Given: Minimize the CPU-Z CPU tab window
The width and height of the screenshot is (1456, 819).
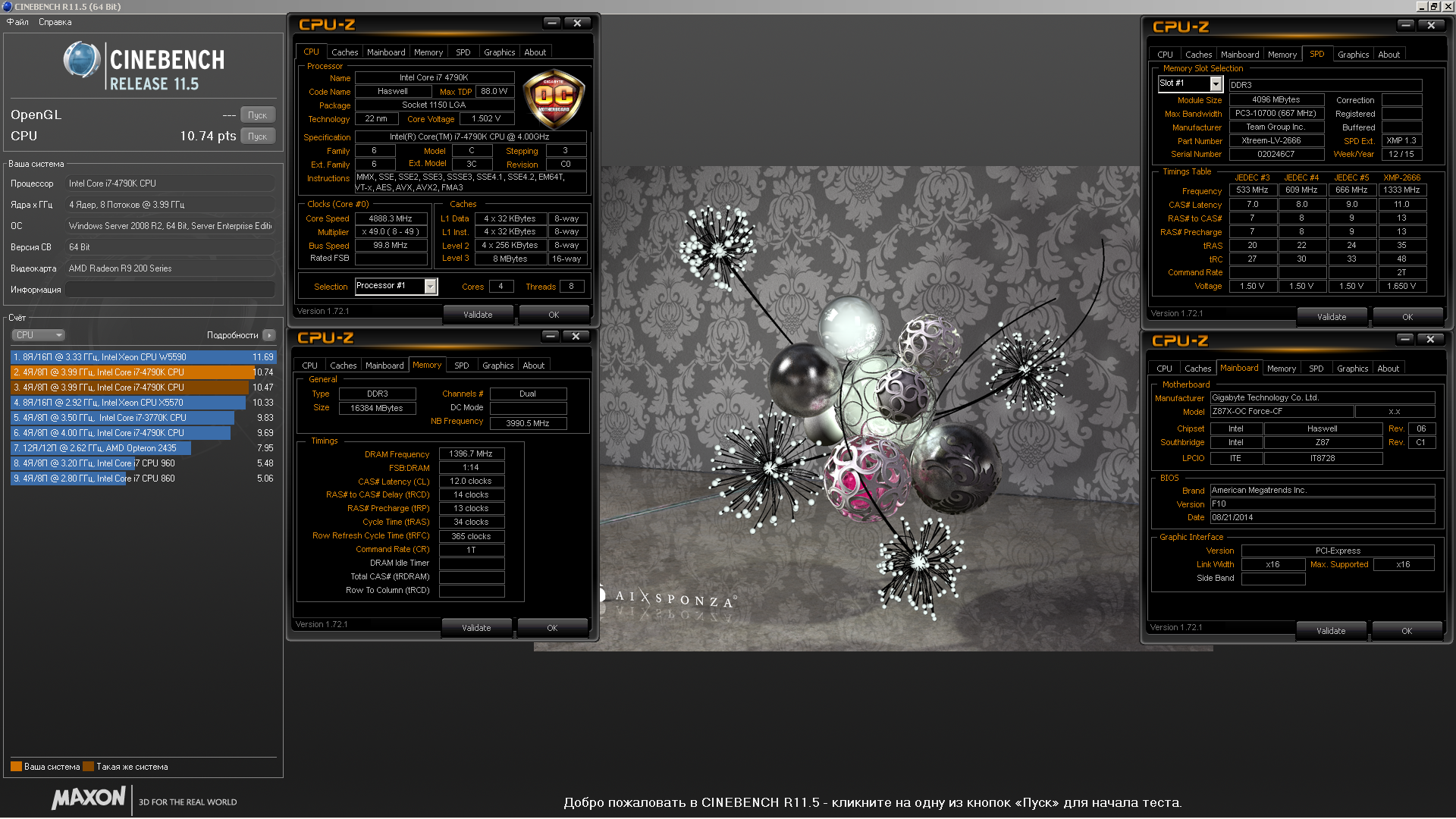Looking at the screenshot, I should [552, 24].
